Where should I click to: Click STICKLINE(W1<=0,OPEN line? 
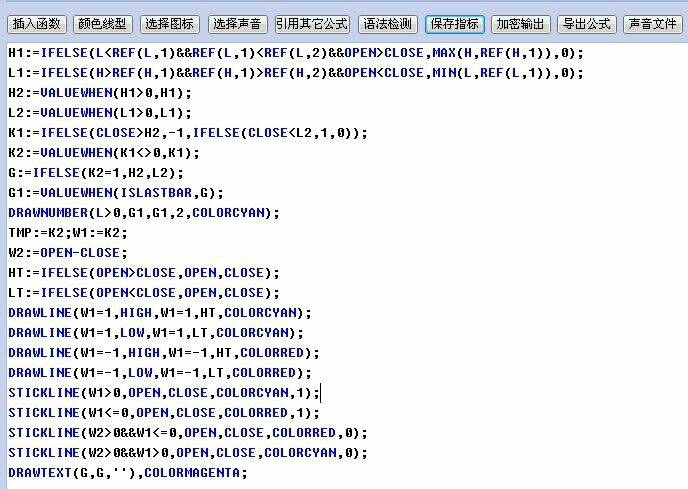pos(164,413)
